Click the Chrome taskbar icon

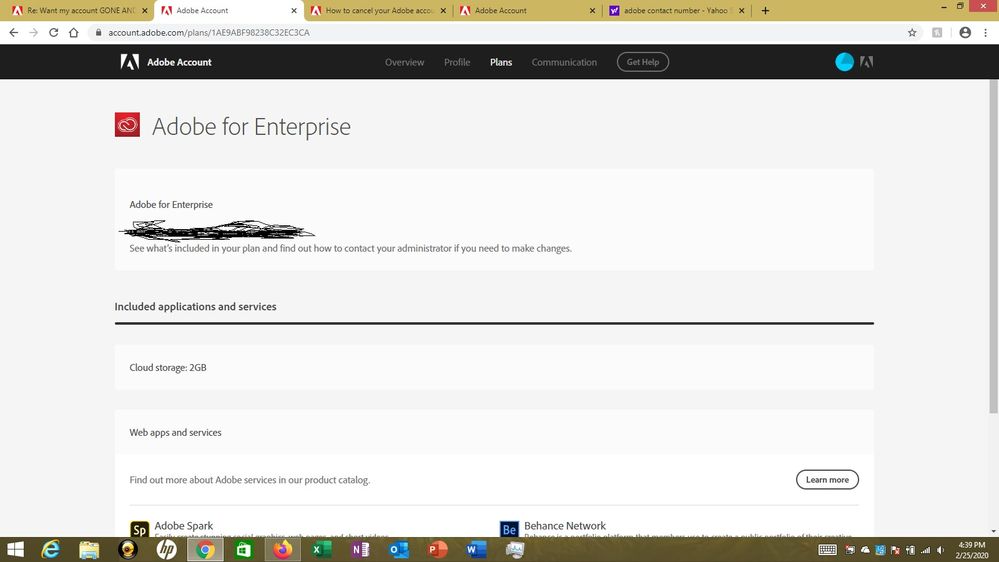[x=205, y=549]
